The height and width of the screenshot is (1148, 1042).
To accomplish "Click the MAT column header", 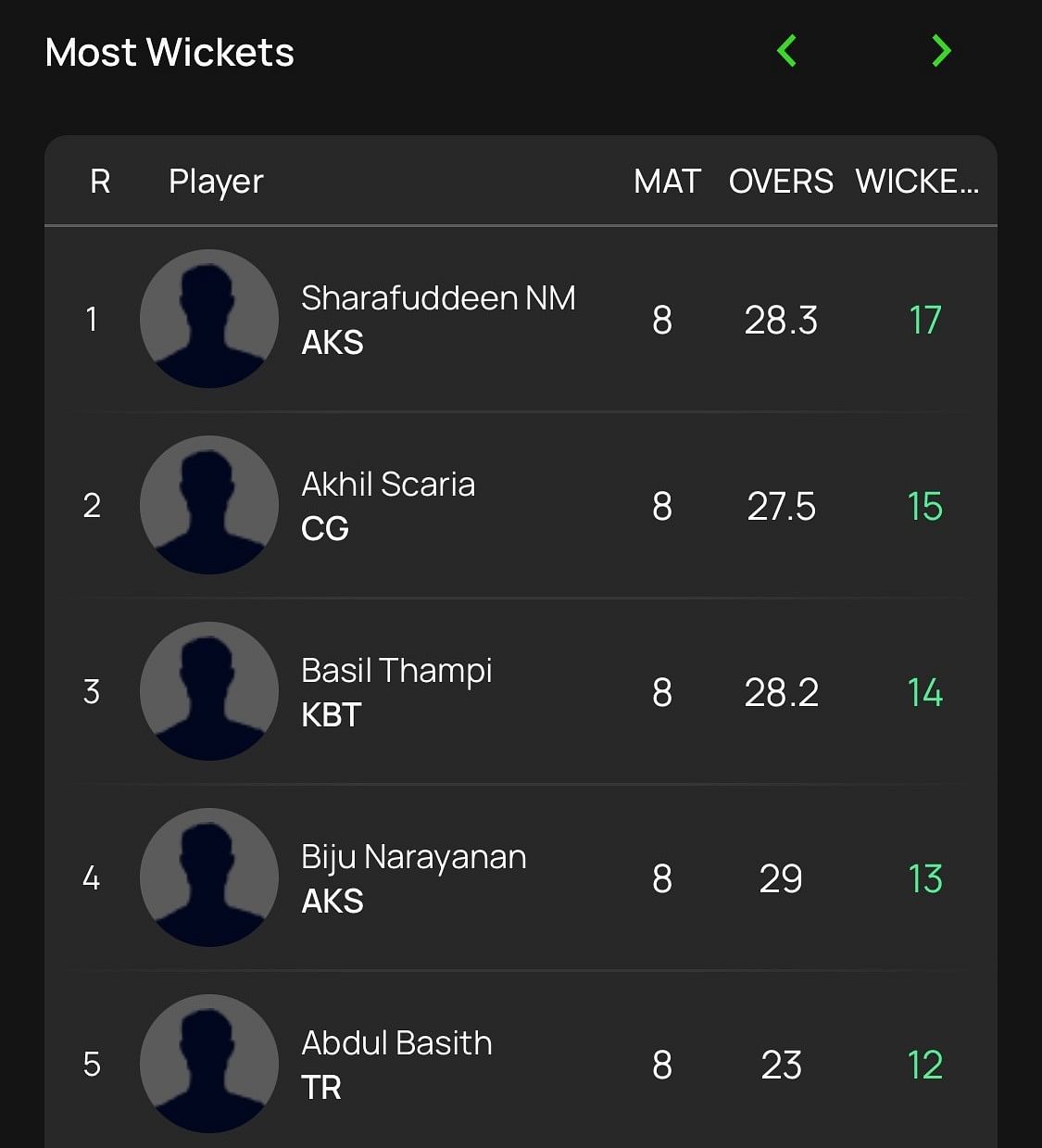I will 667,182.
